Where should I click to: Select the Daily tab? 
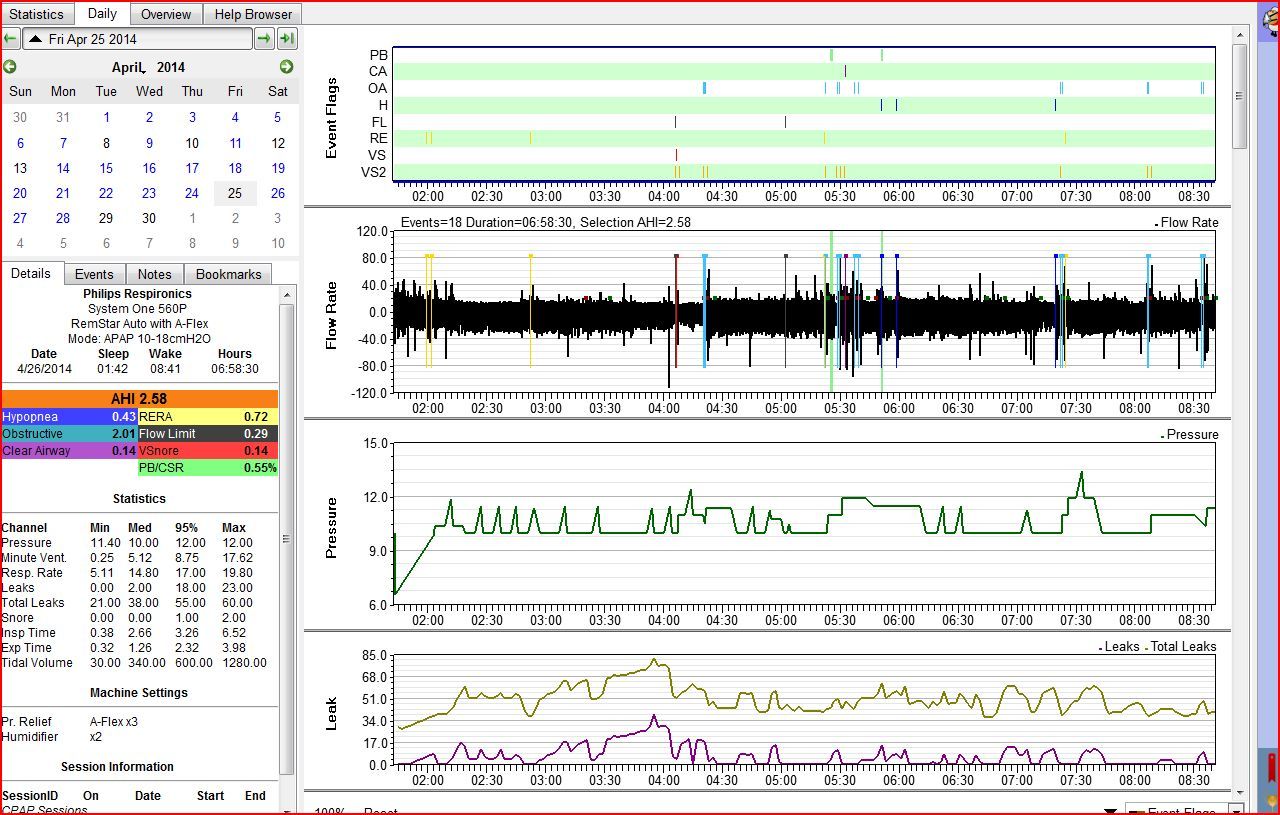point(102,13)
